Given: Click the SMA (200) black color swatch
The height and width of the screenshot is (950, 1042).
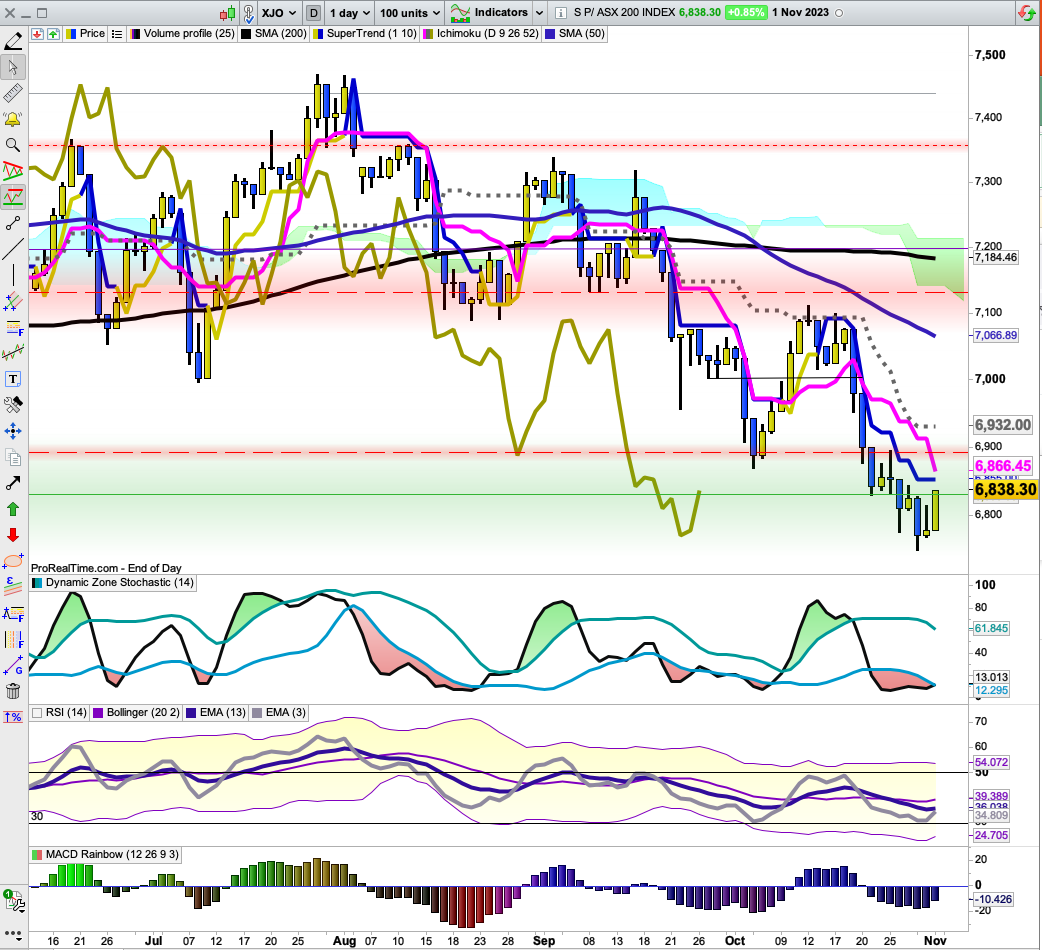Looking at the screenshot, I should click(247, 34).
